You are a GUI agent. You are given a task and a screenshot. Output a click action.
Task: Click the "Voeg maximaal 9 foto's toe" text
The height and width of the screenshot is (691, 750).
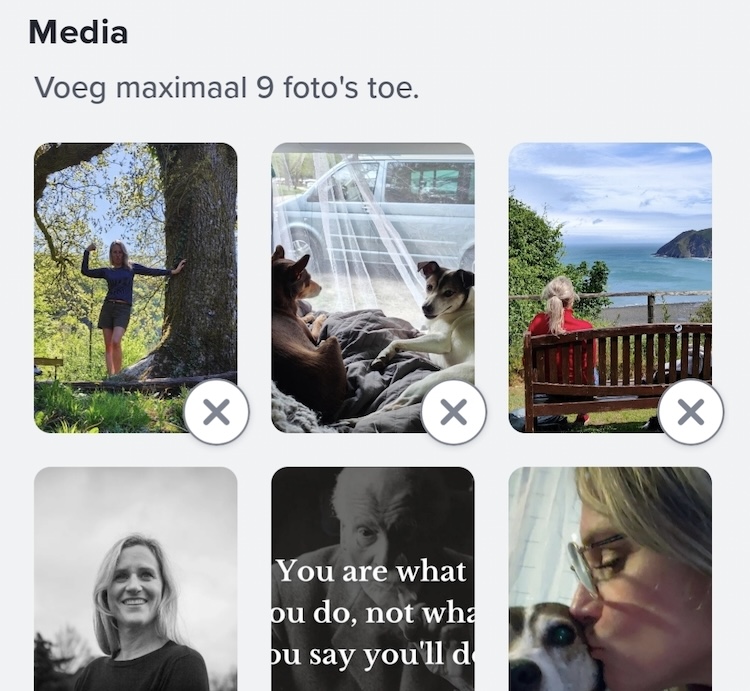[x=227, y=87]
